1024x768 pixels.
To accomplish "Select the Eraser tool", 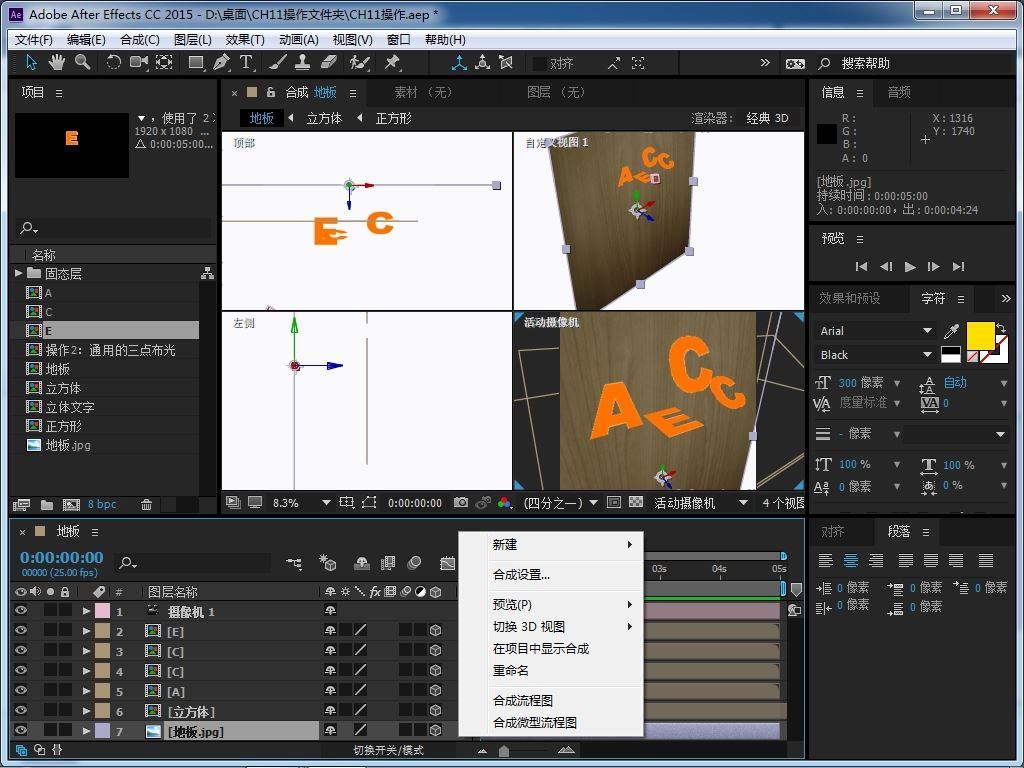I will coord(328,63).
